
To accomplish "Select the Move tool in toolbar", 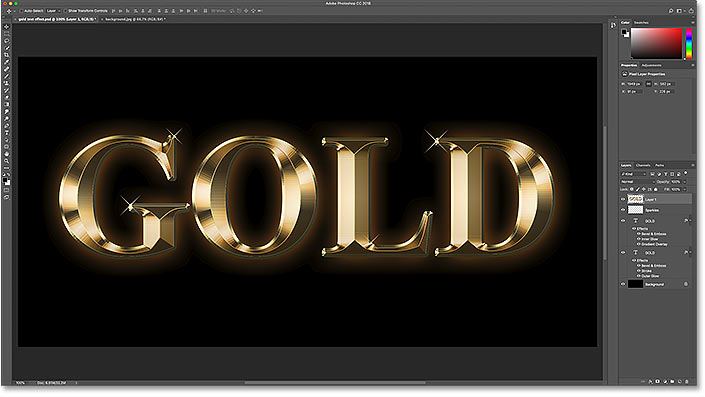I will coord(6,27).
